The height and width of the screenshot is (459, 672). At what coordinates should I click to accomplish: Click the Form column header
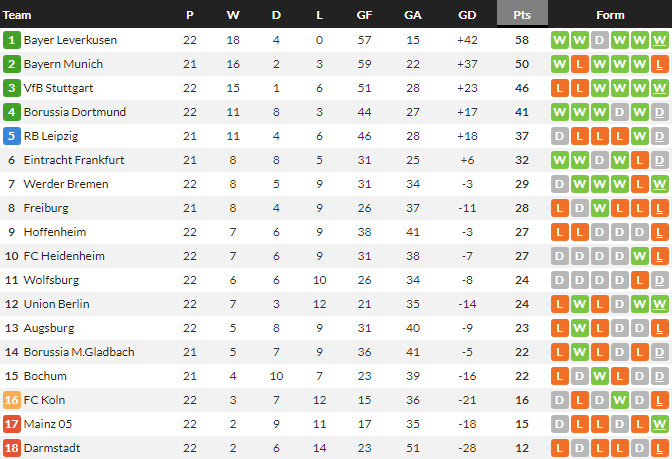point(609,15)
